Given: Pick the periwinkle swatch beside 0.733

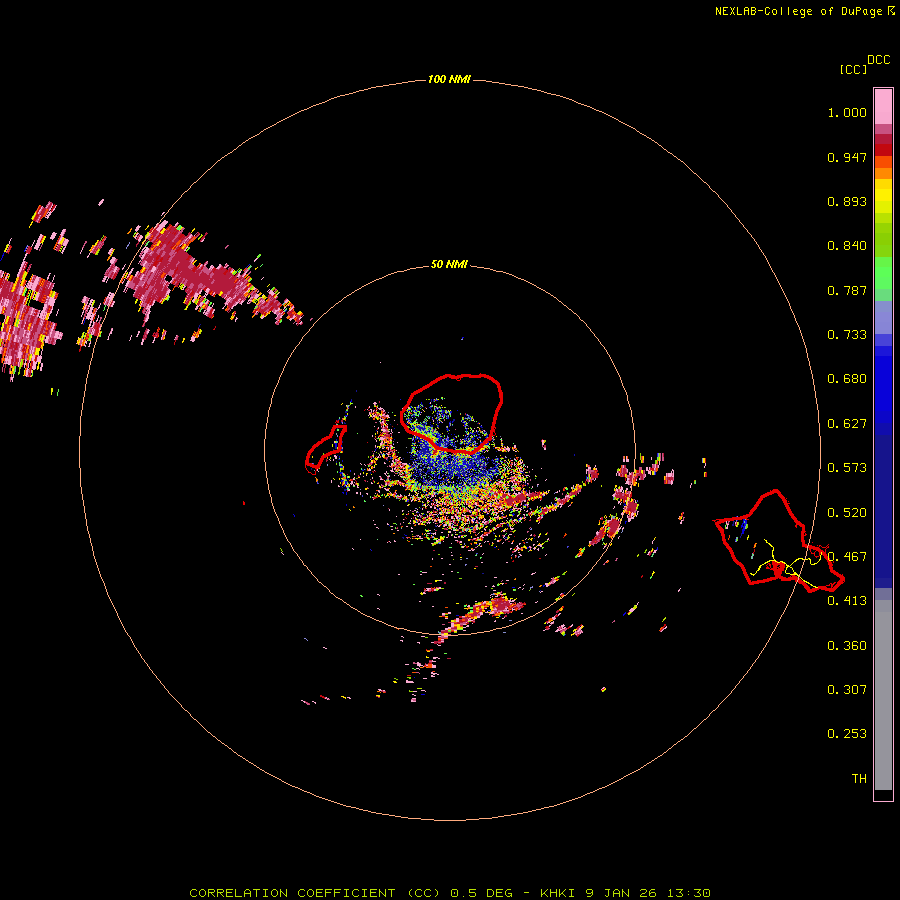Looking at the screenshot, I should click(x=883, y=318).
